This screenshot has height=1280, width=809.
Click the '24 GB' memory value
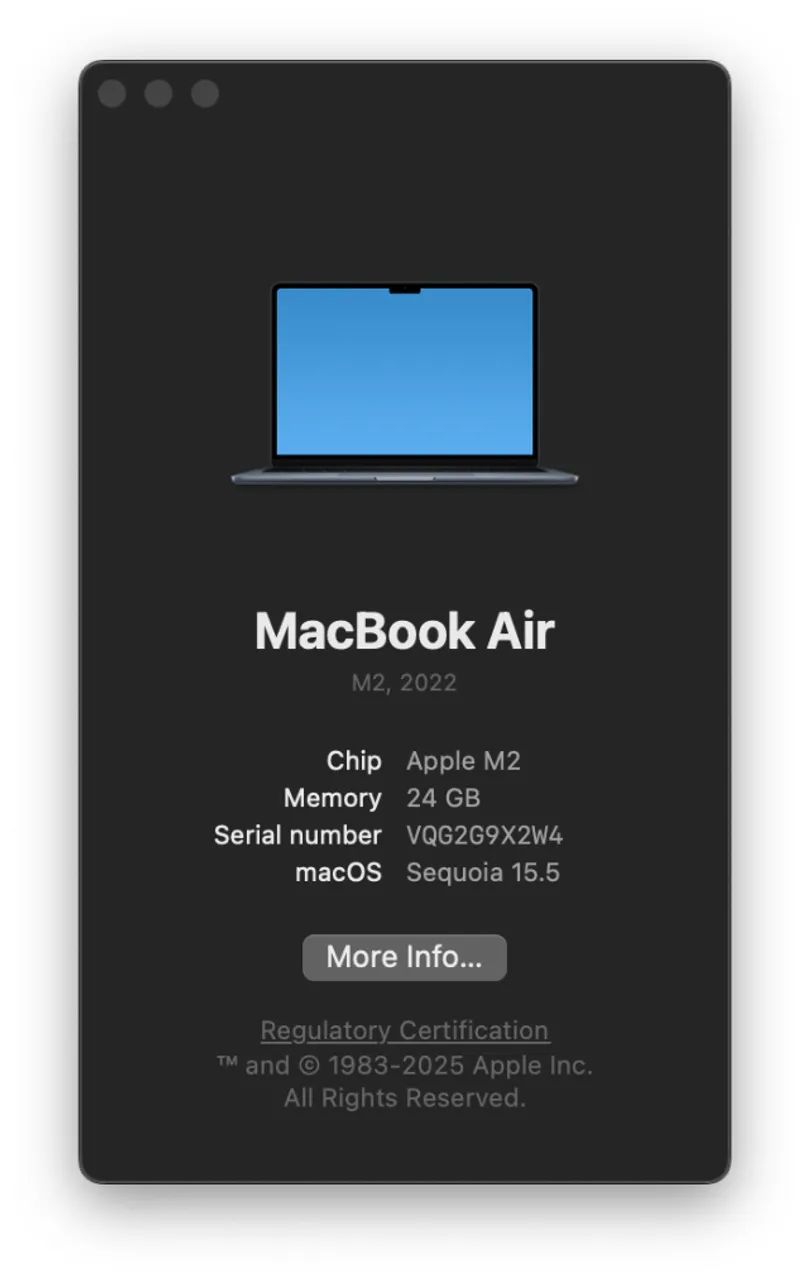tap(443, 798)
